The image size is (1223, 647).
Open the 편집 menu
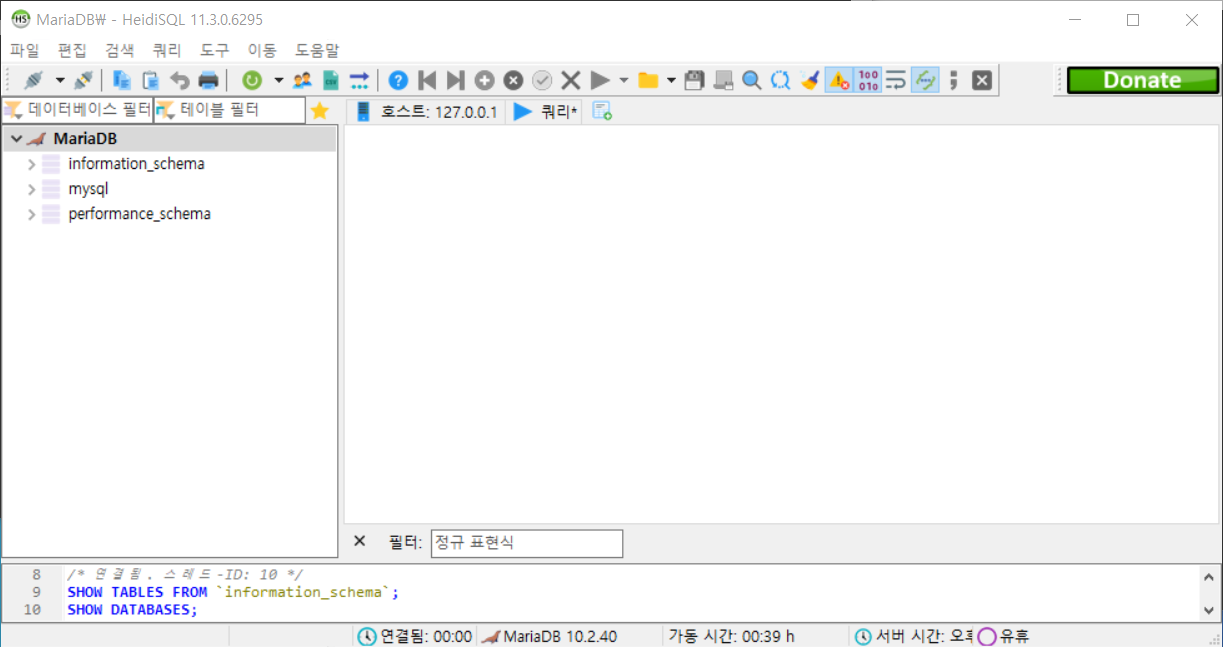72,49
